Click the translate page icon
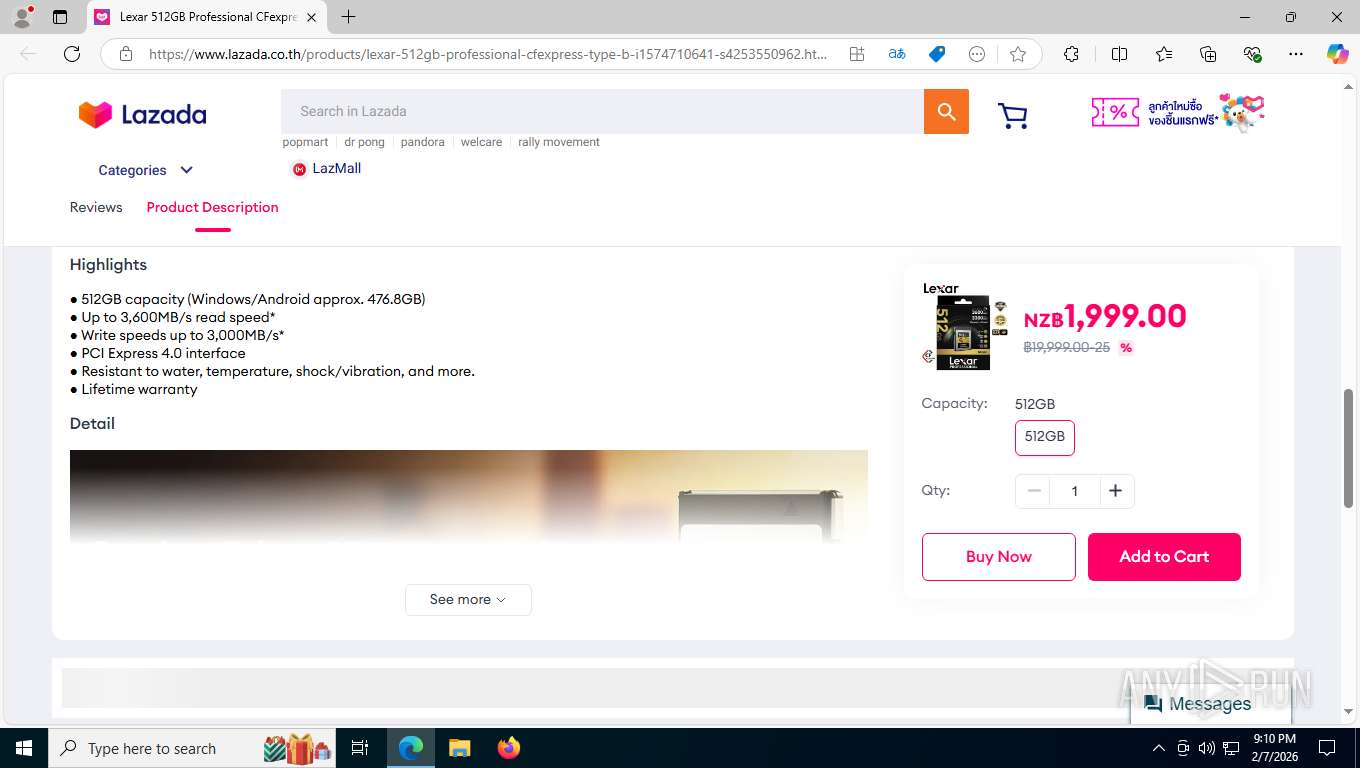This screenshot has width=1360, height=768. point(897,54)
